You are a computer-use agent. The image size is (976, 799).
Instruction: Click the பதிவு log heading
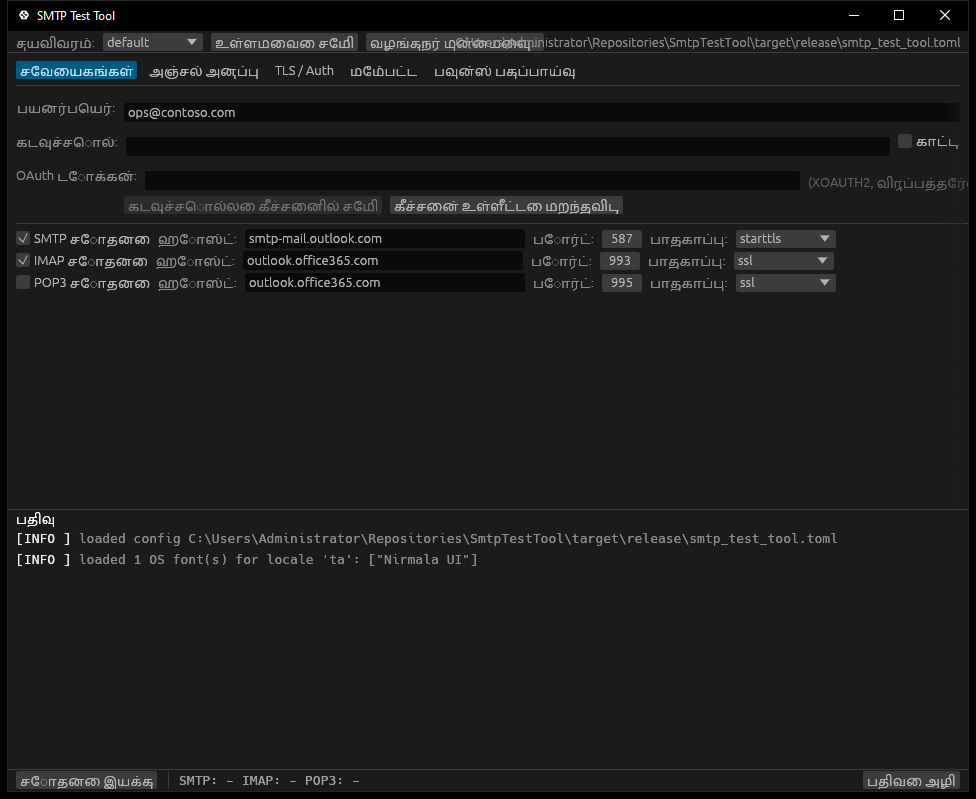35,520
